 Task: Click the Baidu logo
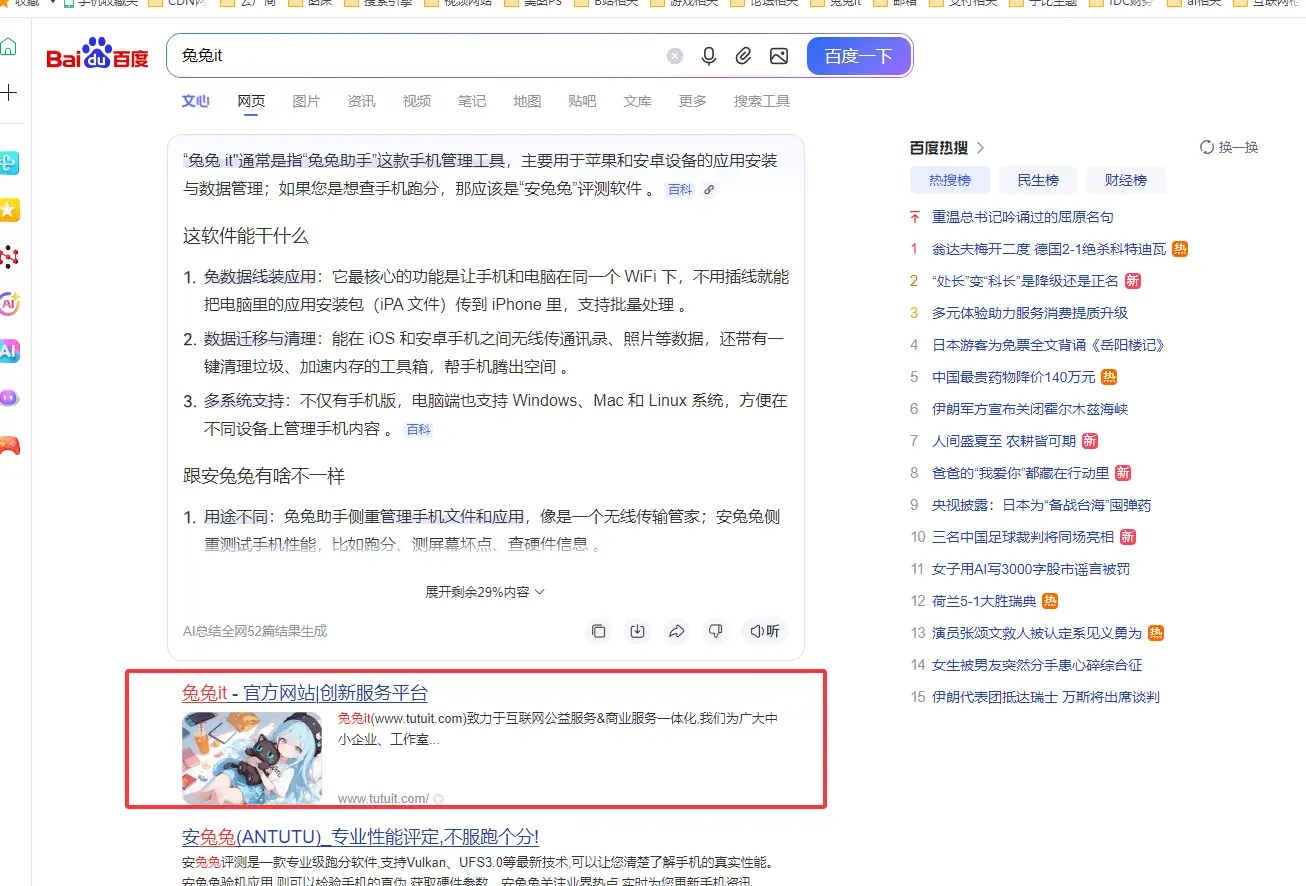97,55
